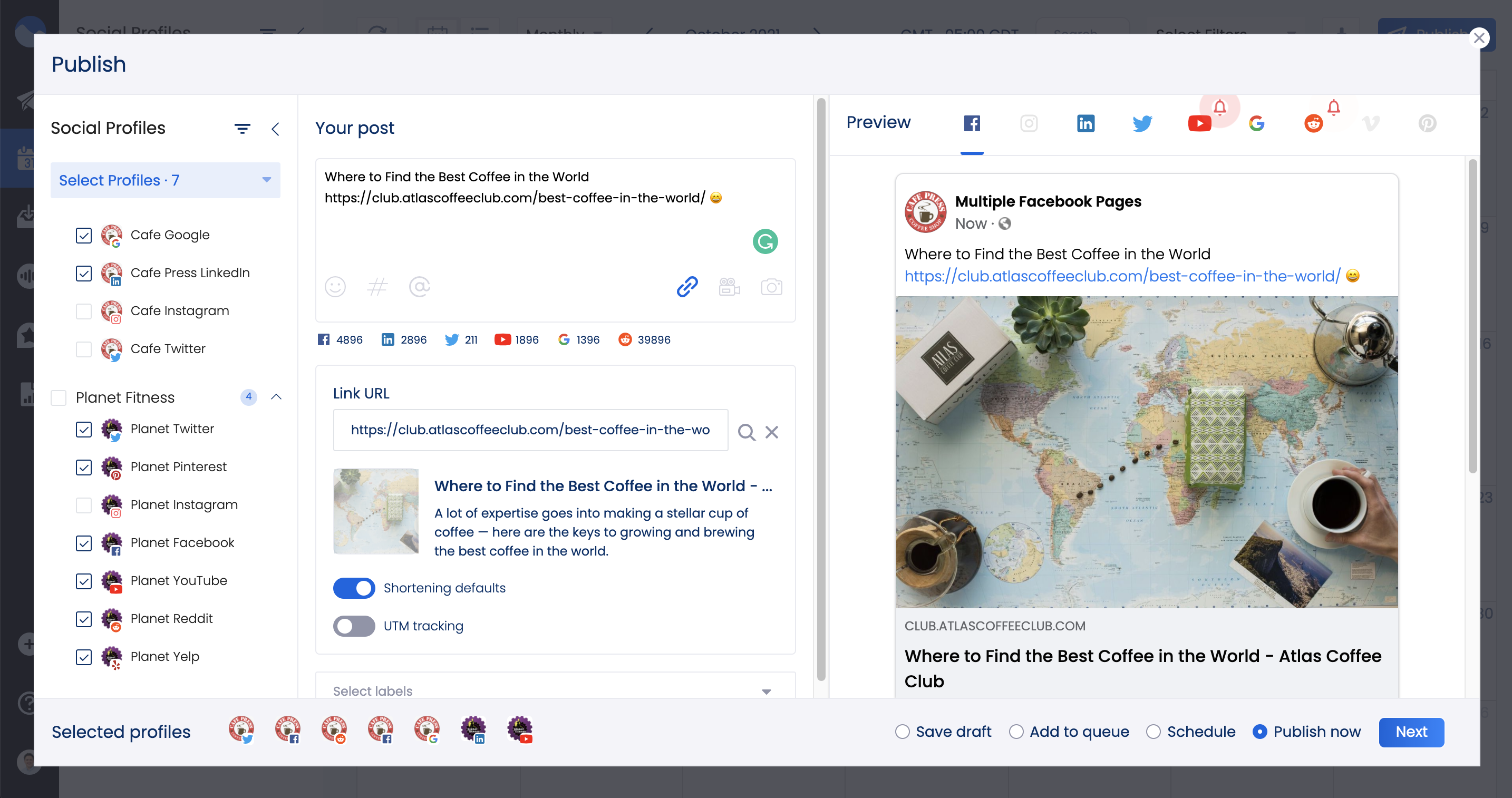Screen dimensions: 1512x798
Task: Select the Schedule radio option
Action: point(1153,732)
